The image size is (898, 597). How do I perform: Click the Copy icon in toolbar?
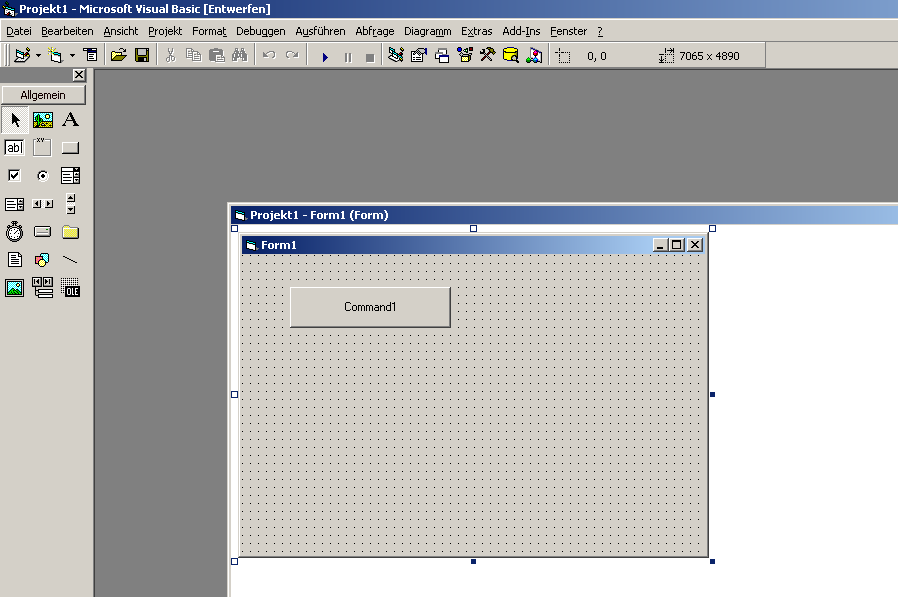click(194, 56)
